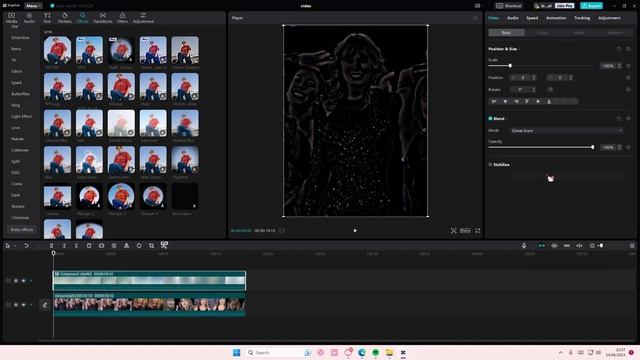
Task: Select the Glitch effects category
Action: coord(17,71)
